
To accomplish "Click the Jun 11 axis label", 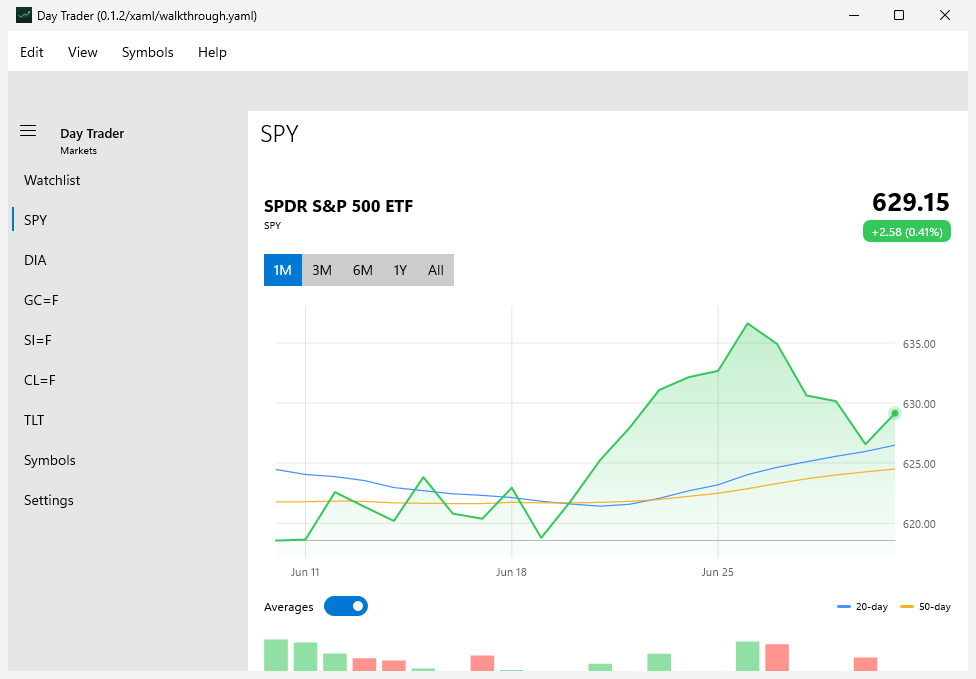I will click(x=305, y=572).
